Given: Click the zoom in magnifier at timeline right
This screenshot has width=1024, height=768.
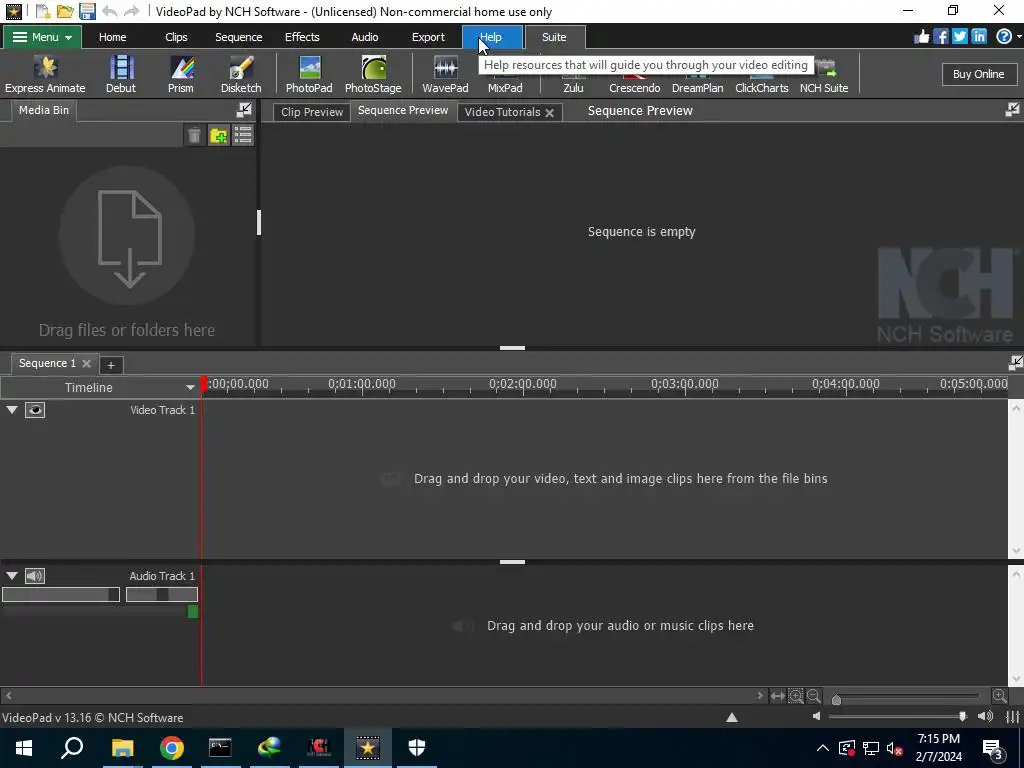Looking at the screenshot, I should pyautogui.click(x=999, y=696).
